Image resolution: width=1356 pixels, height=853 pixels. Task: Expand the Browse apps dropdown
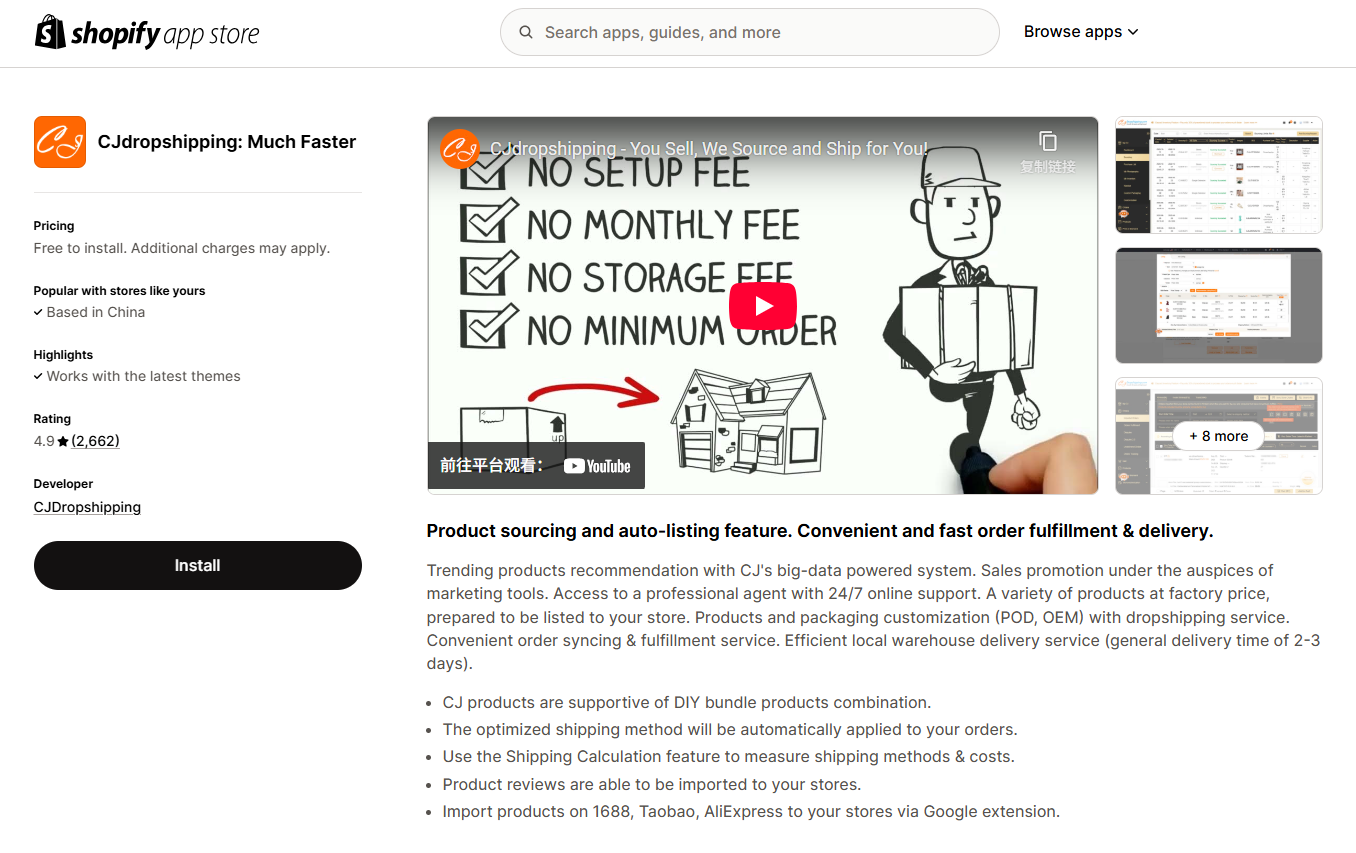point(1081,32)
